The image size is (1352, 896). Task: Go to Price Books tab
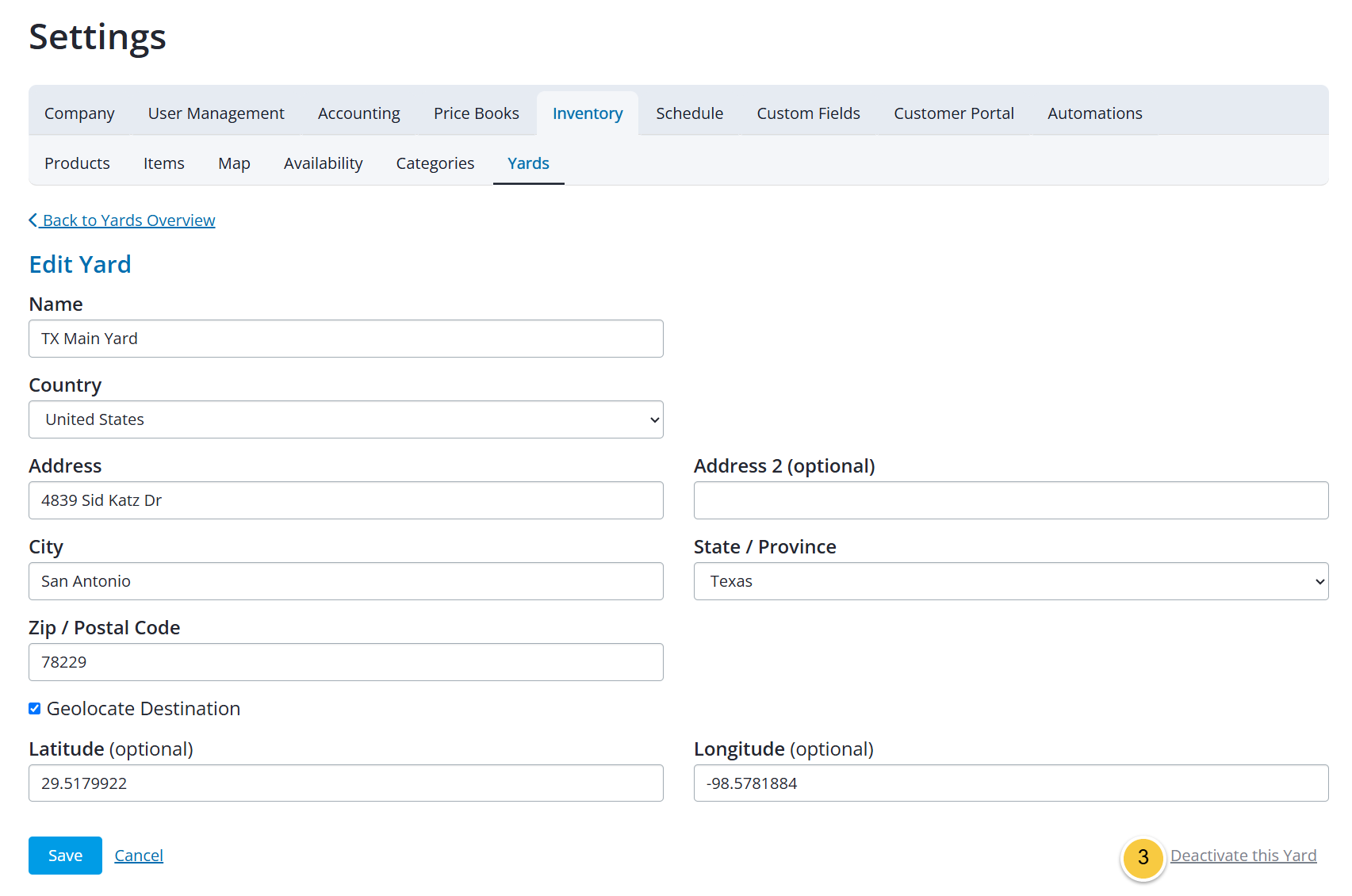tap(476, 113)
